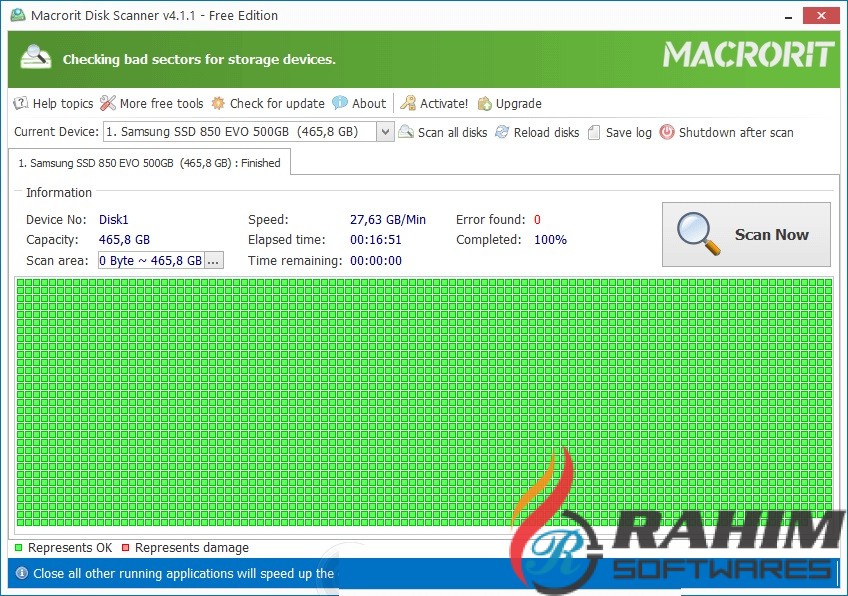
Task: Expand the Current Device dropdown arrow
Action: point(385,132)
